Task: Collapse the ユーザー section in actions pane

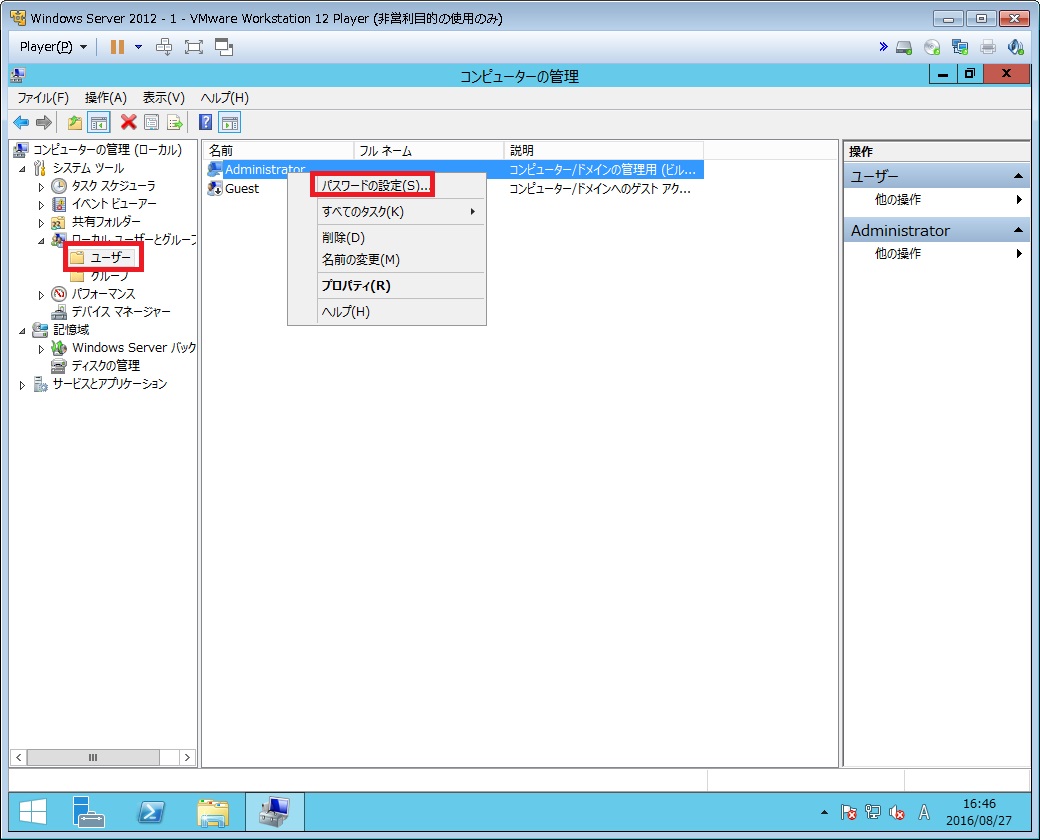Action: [x=1018, y=176]
